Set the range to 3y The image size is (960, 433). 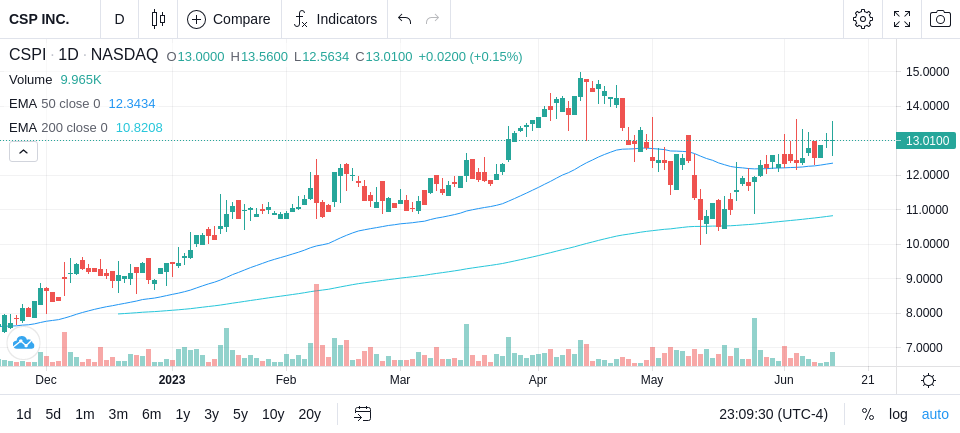click(211, 414)
